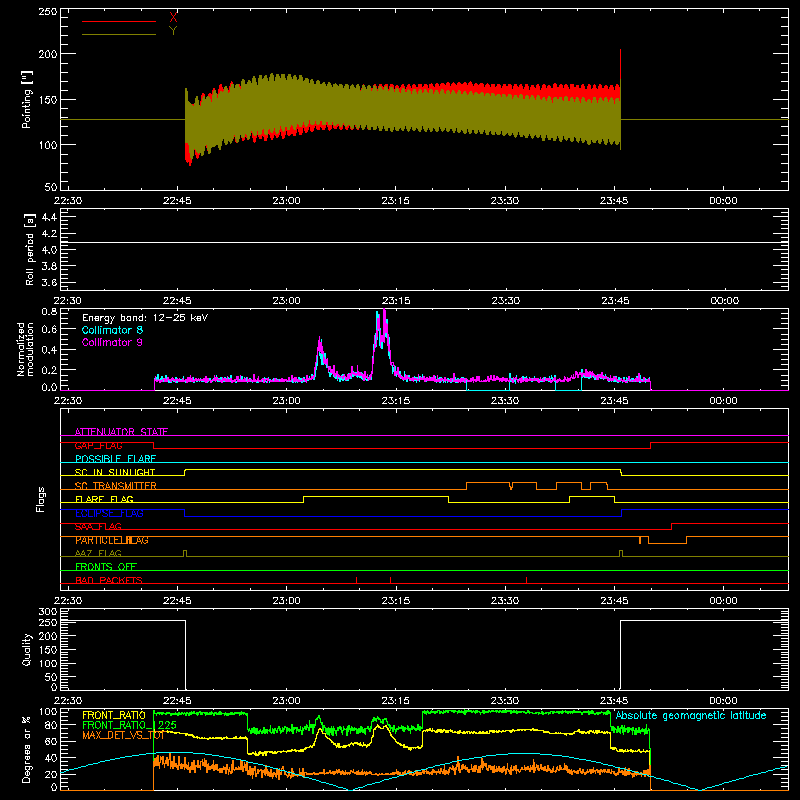The width and height of the screenshot is (800, 800).
Task: Click the FLARE_FLAG label
Action: coord(104,499)
